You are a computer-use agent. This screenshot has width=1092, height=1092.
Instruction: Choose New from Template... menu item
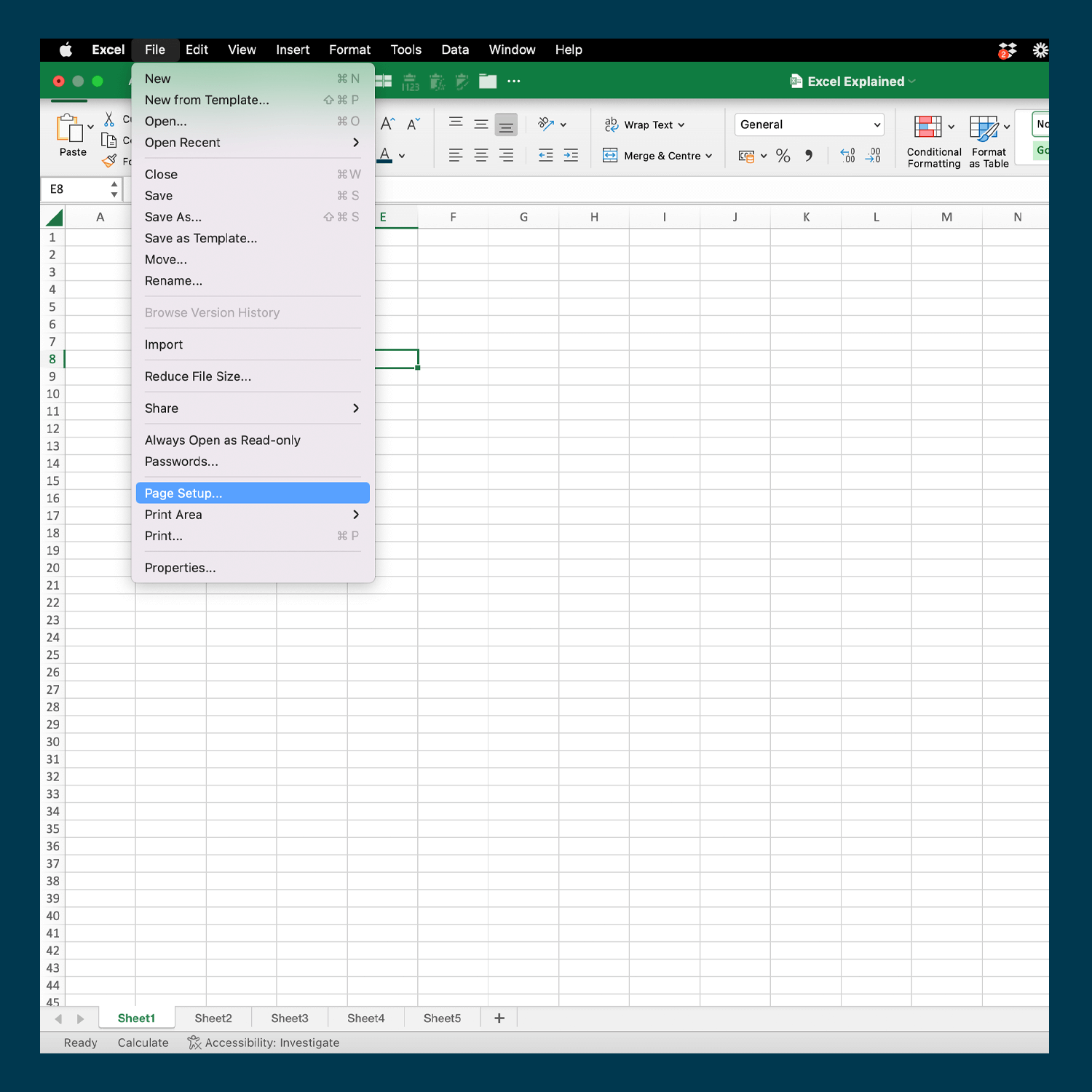click(253, 100)
